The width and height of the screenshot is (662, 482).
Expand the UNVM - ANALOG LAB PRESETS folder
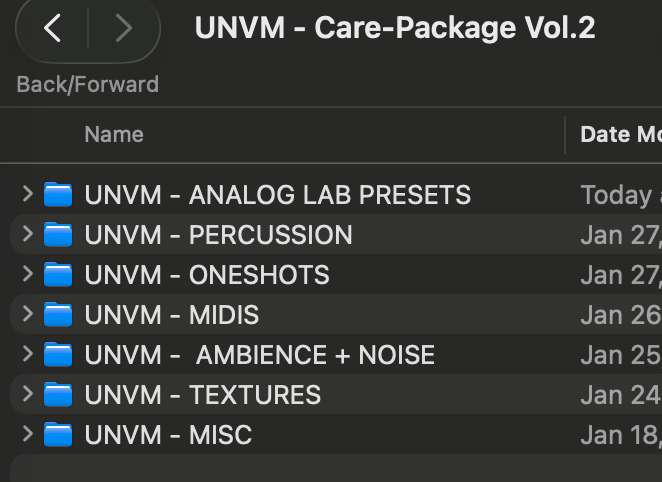[28, 194]
